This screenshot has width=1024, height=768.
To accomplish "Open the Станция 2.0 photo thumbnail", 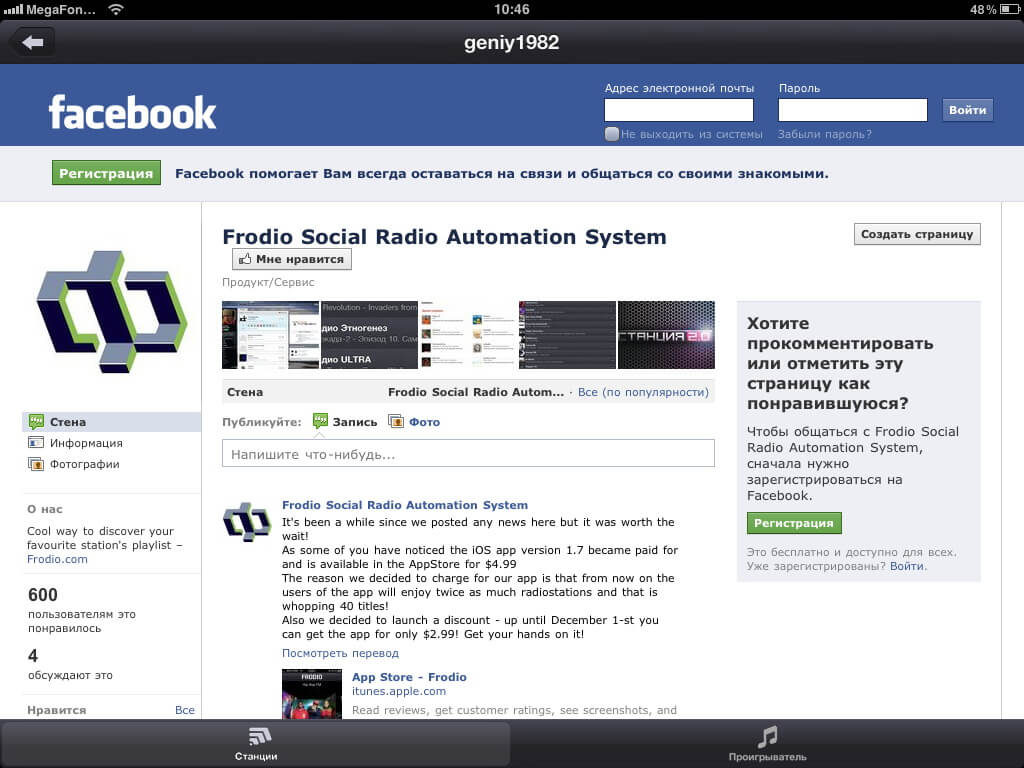I will [666, 335].
